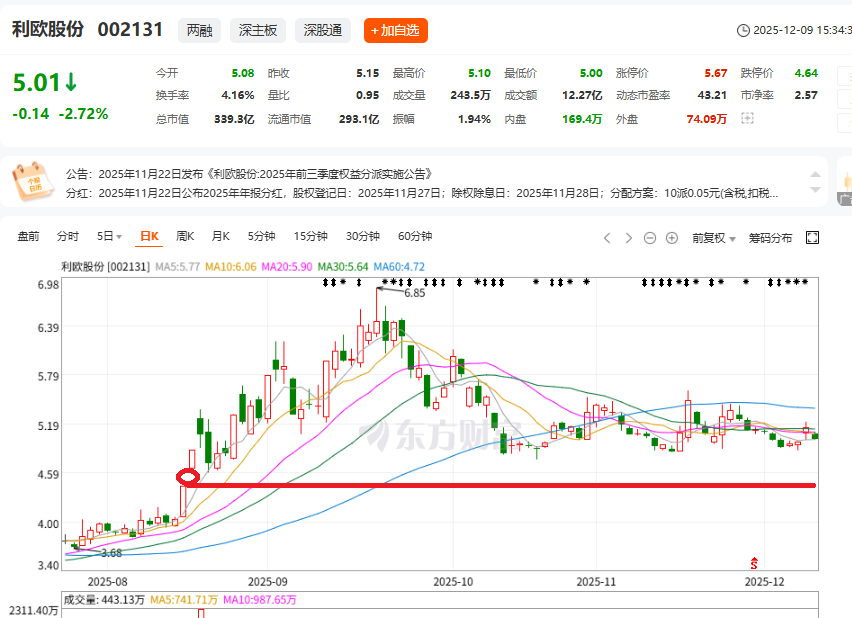The height and width of the screenshot is (618, 852).
Task: Click the 6.85 high price label
Action: [415, 294]
